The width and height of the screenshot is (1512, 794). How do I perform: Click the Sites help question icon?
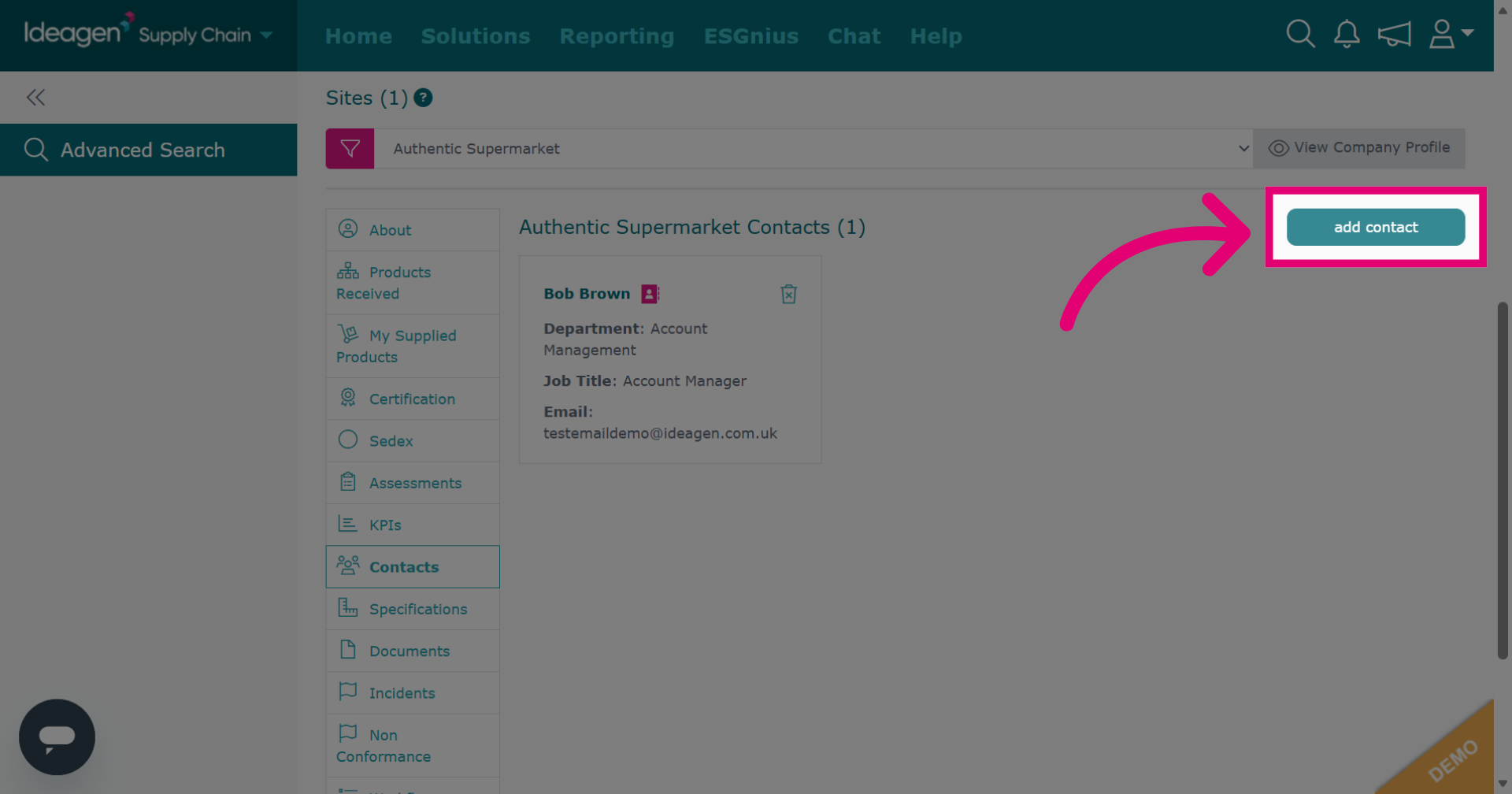pyautogui.click(x=423, y=98)
